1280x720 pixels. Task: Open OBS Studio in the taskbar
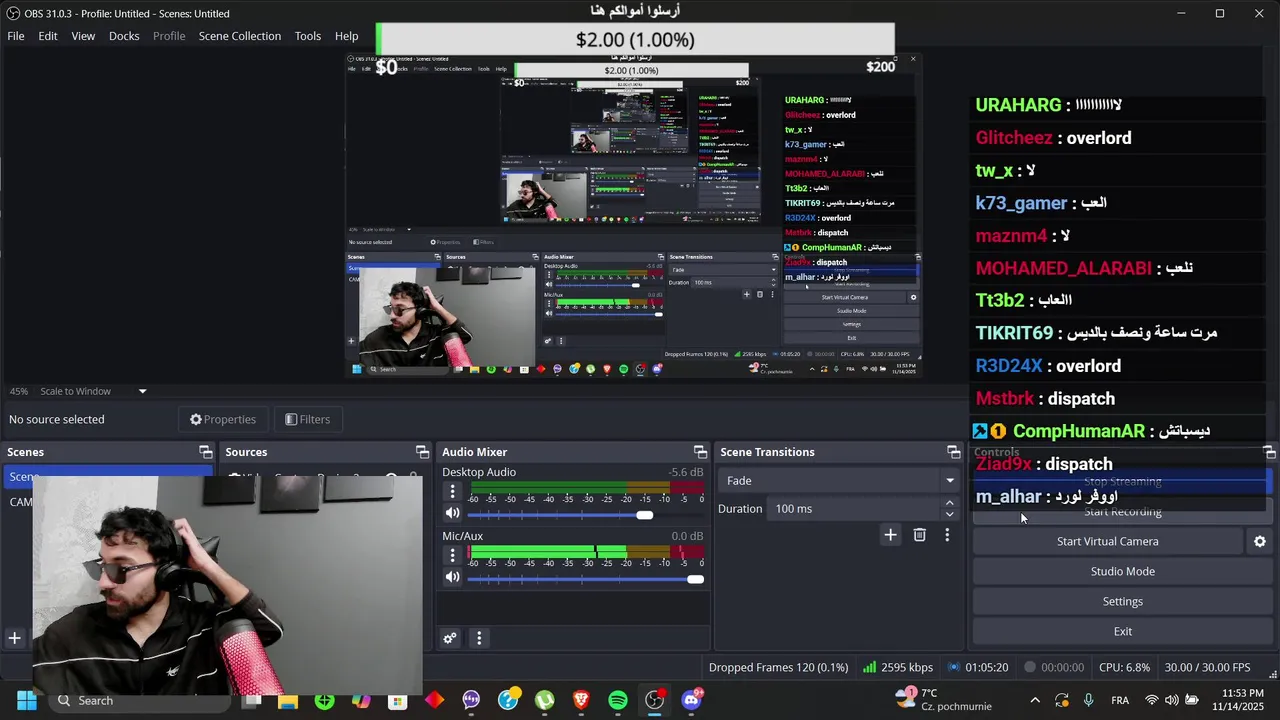654,700
